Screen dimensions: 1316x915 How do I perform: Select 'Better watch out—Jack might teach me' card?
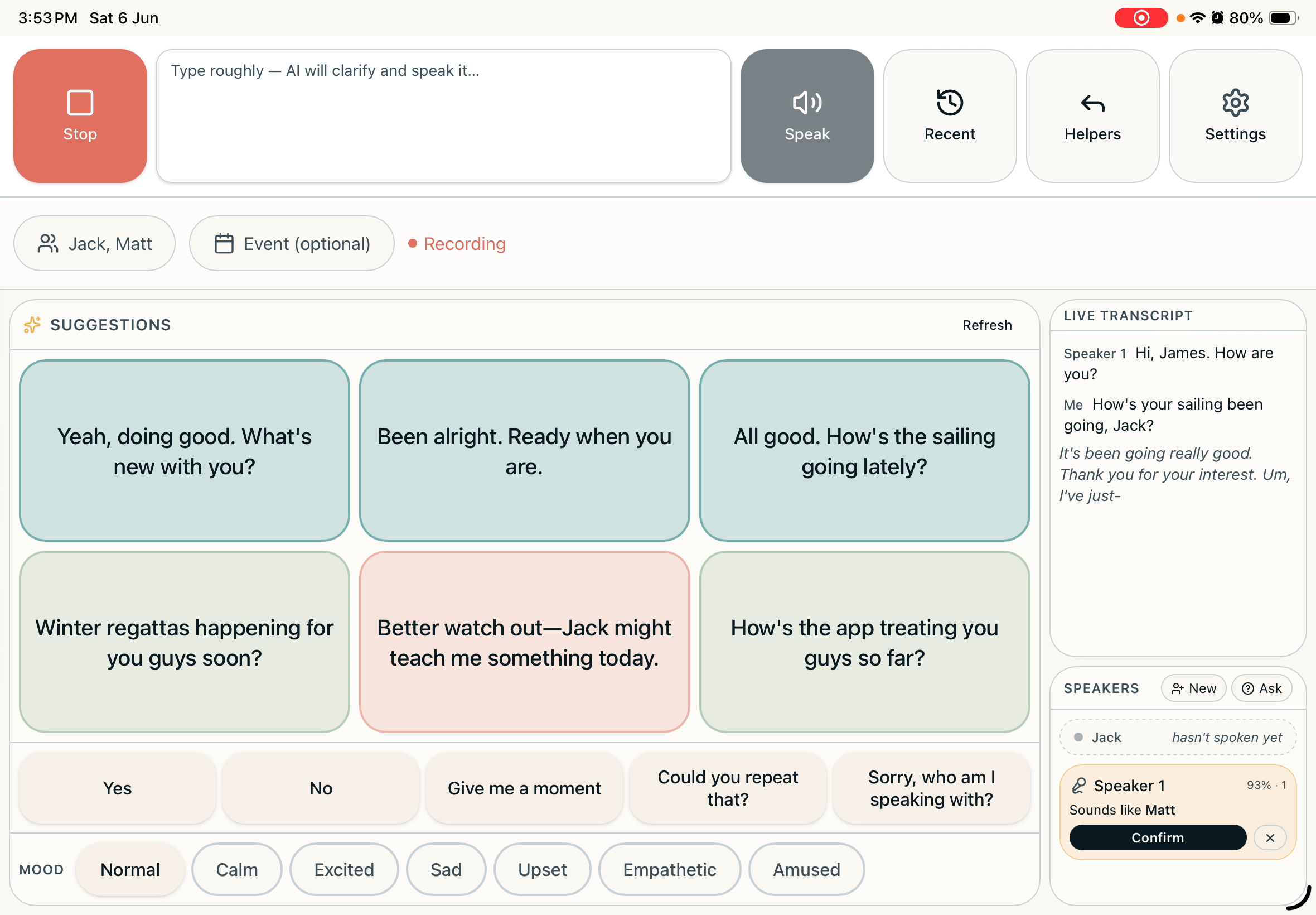click(x=524, y=642)
